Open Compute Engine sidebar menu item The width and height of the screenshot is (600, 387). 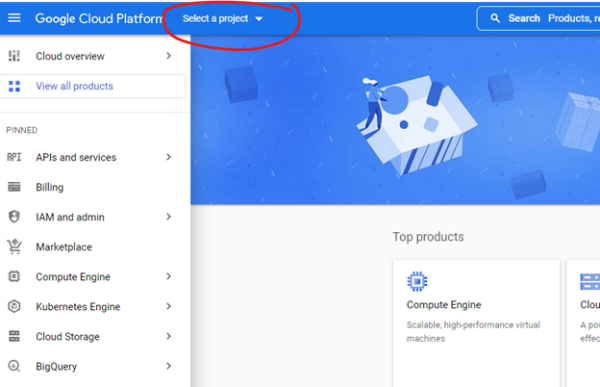point(73,277)
